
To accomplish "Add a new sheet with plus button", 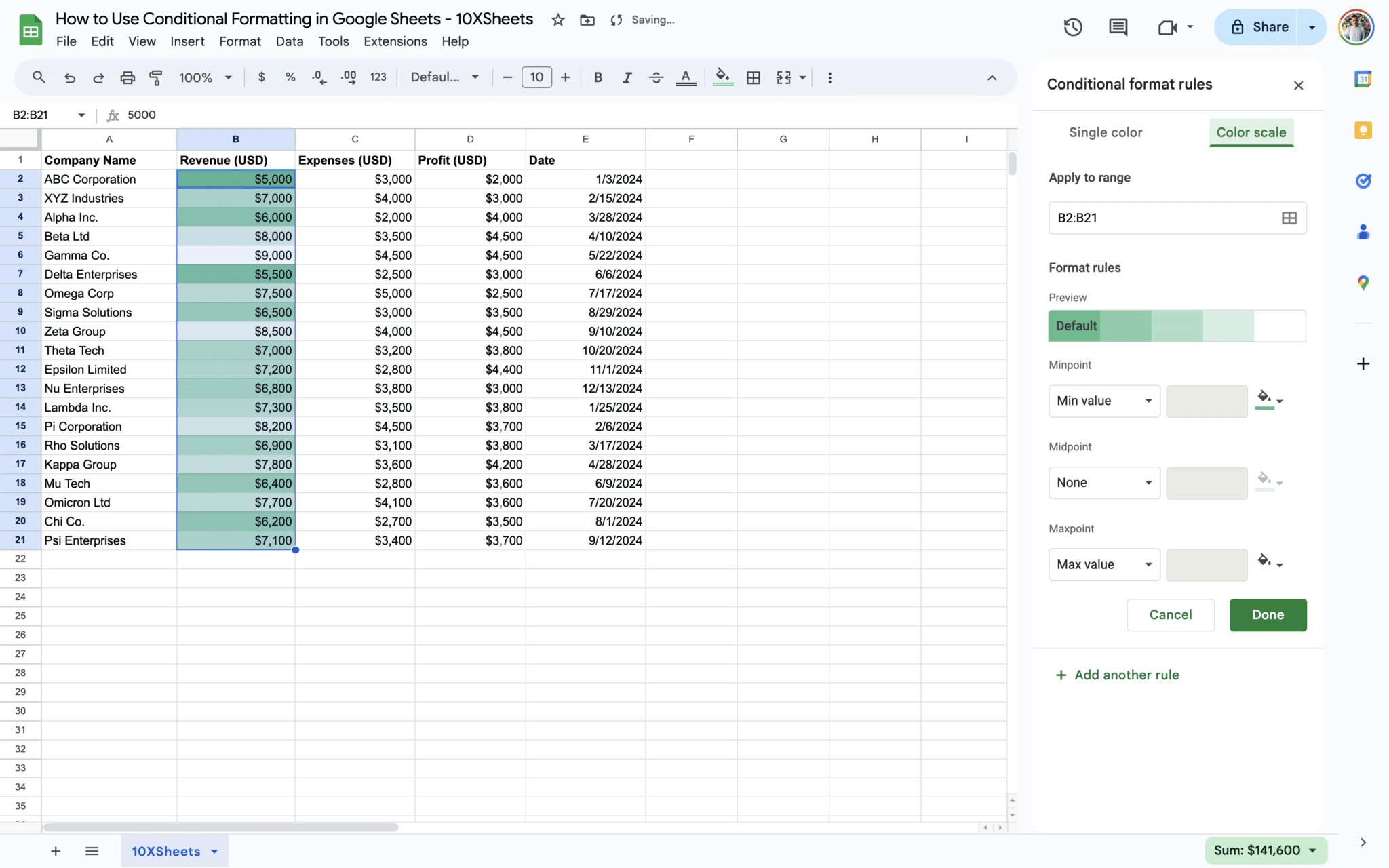I will (x=56, y=851).
